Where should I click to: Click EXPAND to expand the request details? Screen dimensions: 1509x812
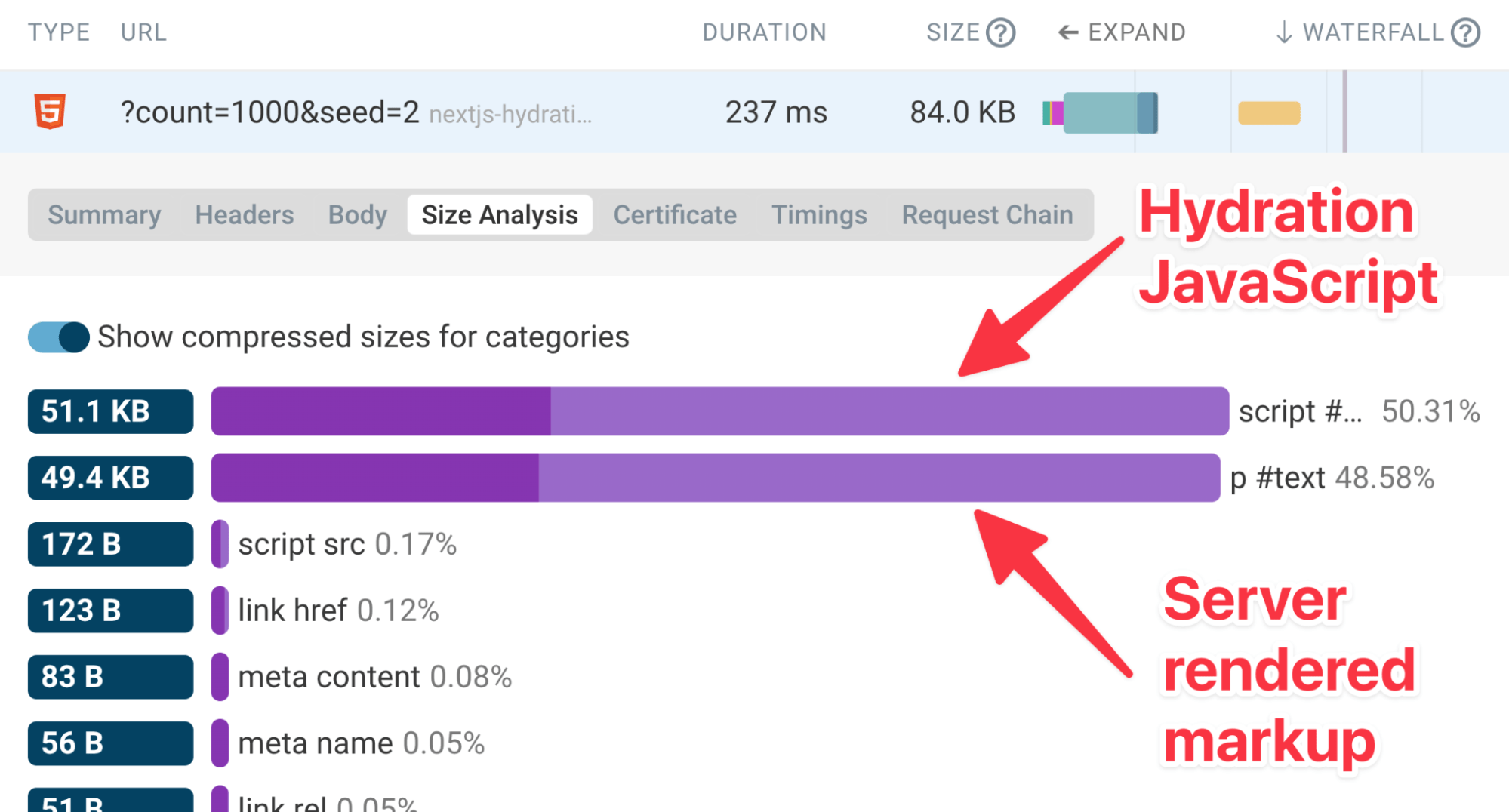(1135, 32)
